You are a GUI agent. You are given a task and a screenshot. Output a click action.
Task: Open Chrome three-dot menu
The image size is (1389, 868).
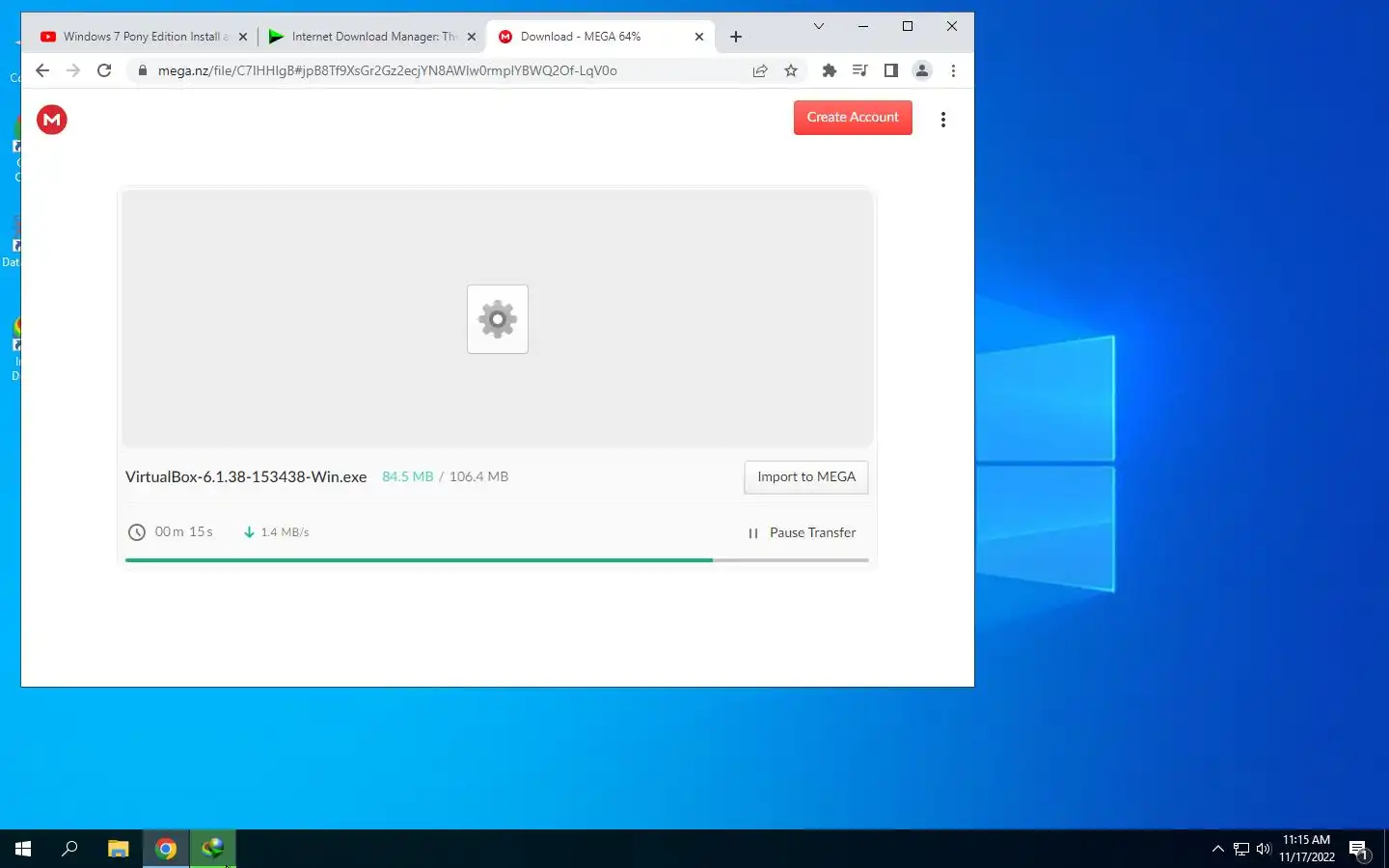click(x=953, y=70)
